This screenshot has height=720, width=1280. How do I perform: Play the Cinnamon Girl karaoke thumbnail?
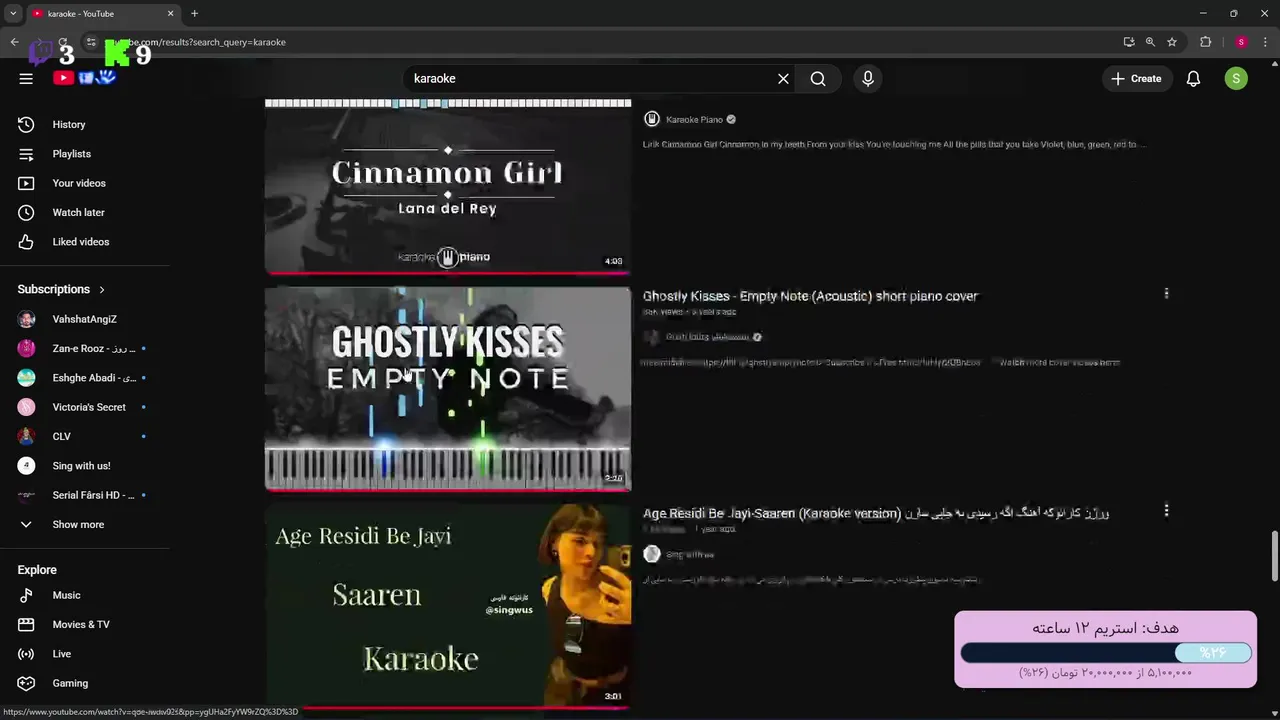[x=448, y=185]
